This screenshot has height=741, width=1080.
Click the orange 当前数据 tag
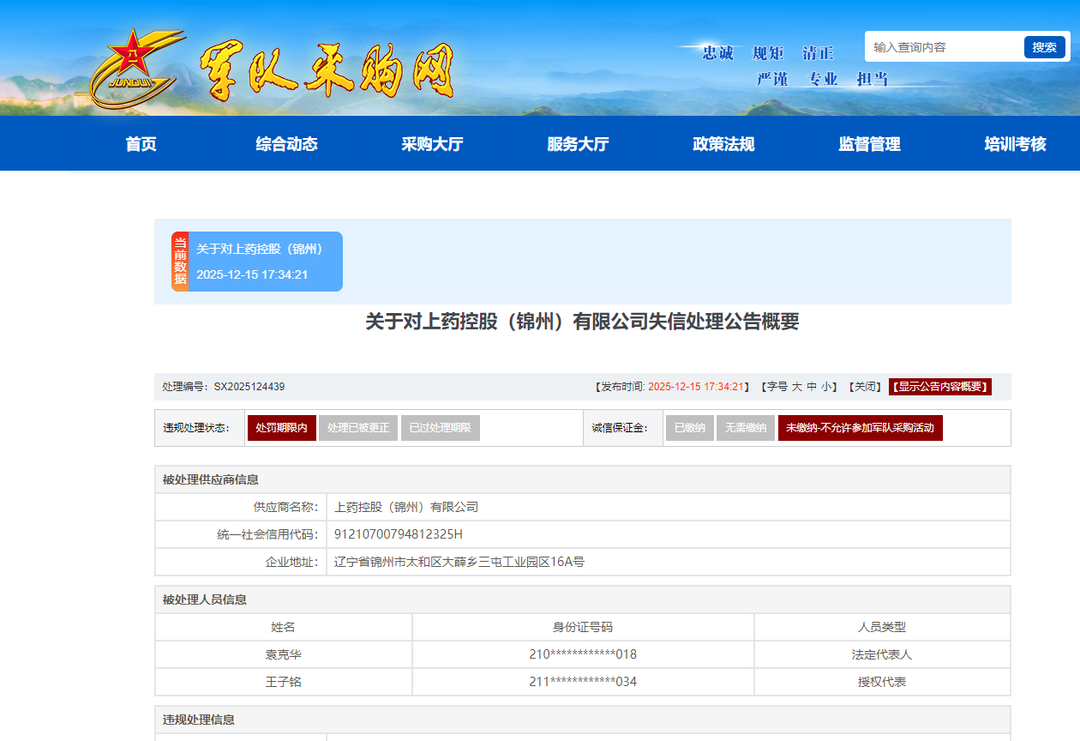pyautogui.click(x=180, y=261)
